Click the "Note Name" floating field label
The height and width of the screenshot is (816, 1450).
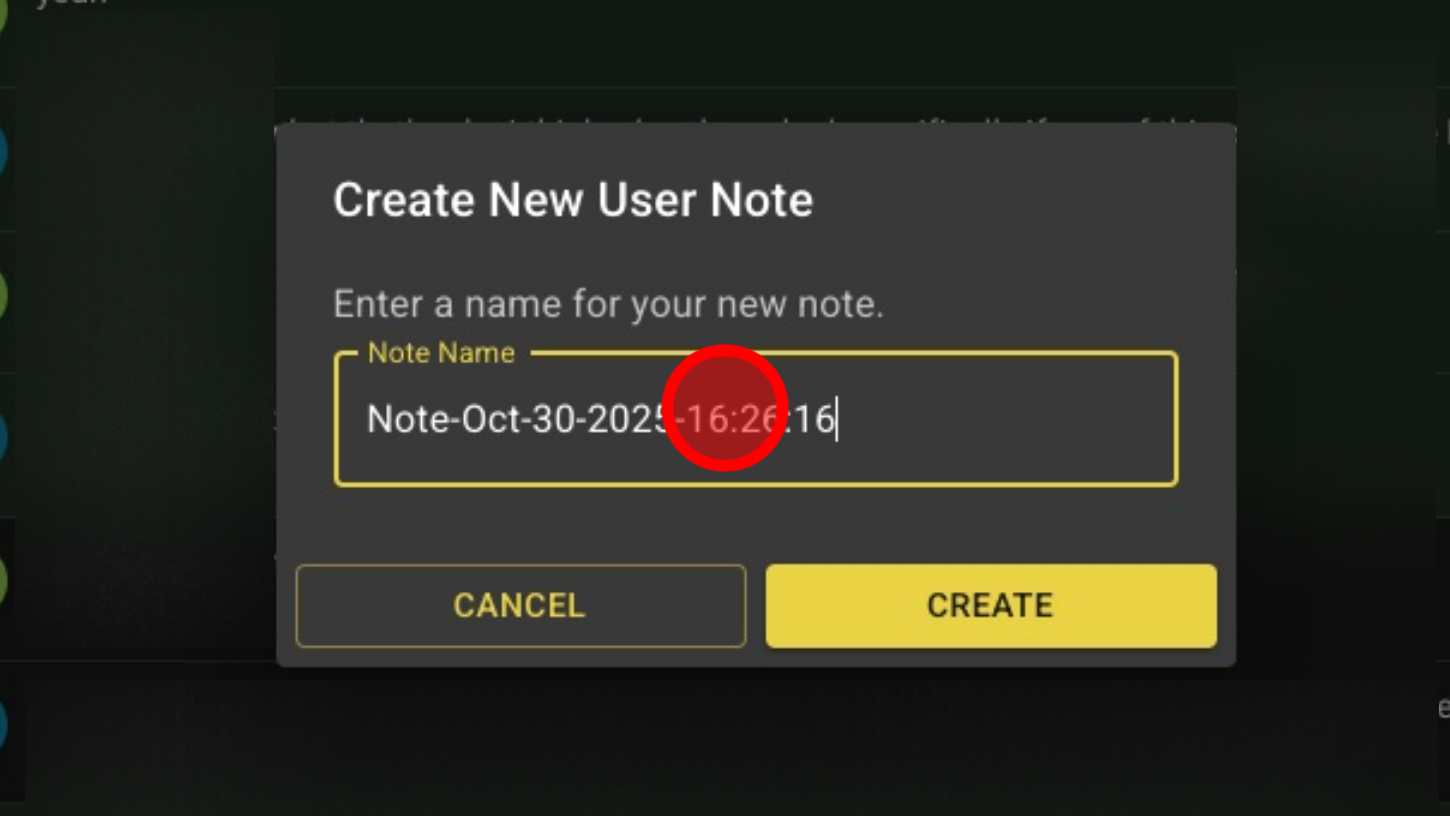[x=441, y=352]
